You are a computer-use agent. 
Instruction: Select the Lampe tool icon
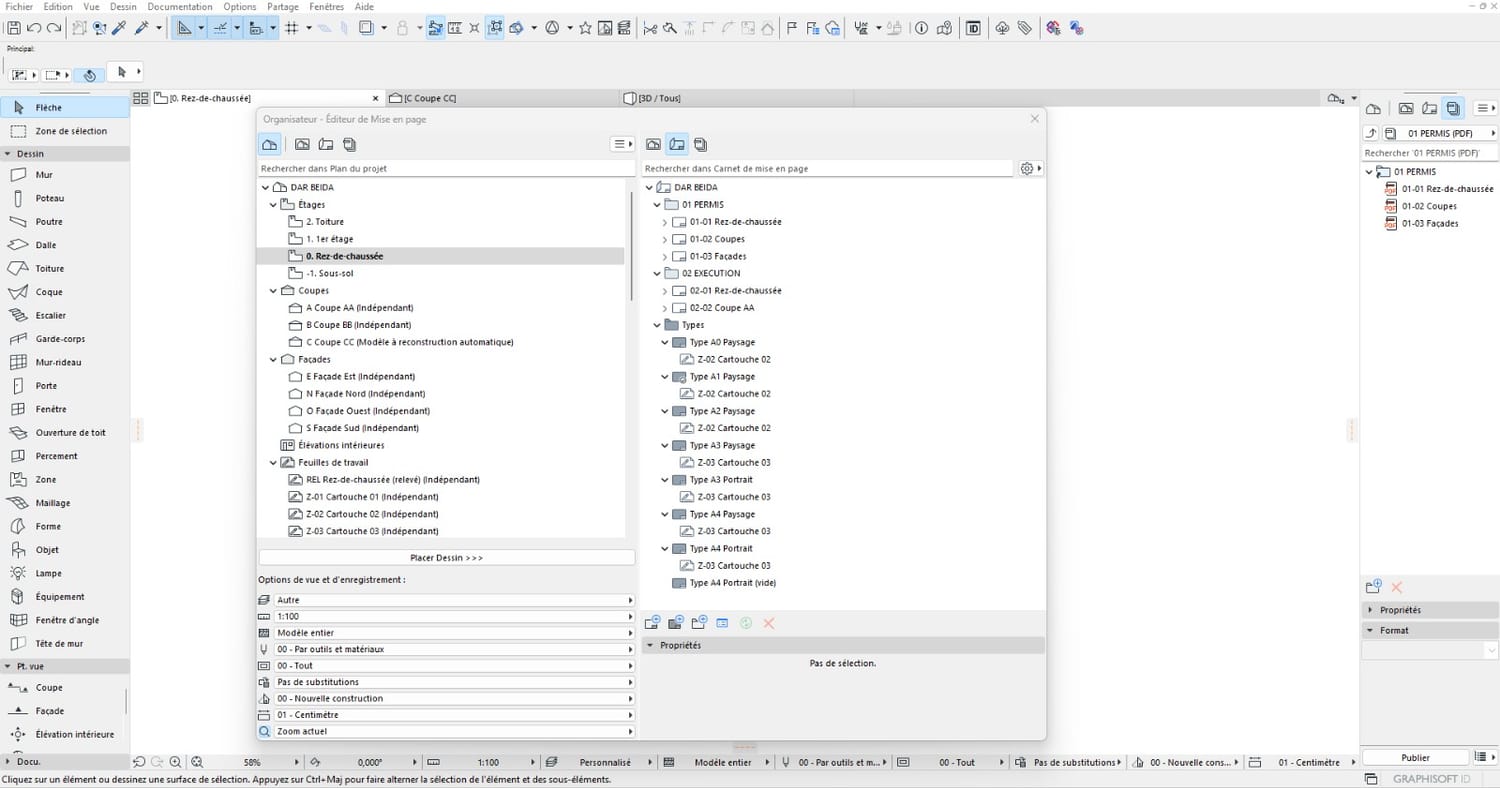tap(18, 573)
